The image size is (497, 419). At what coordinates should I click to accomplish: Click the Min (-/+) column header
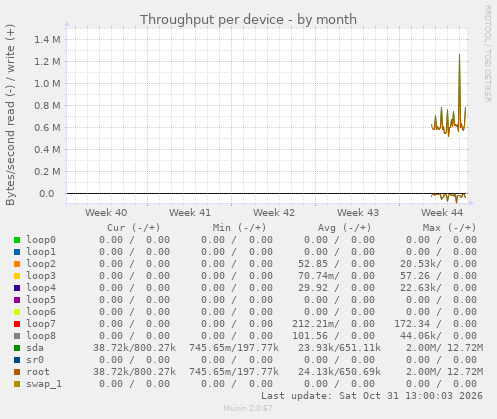pos(239,228)
